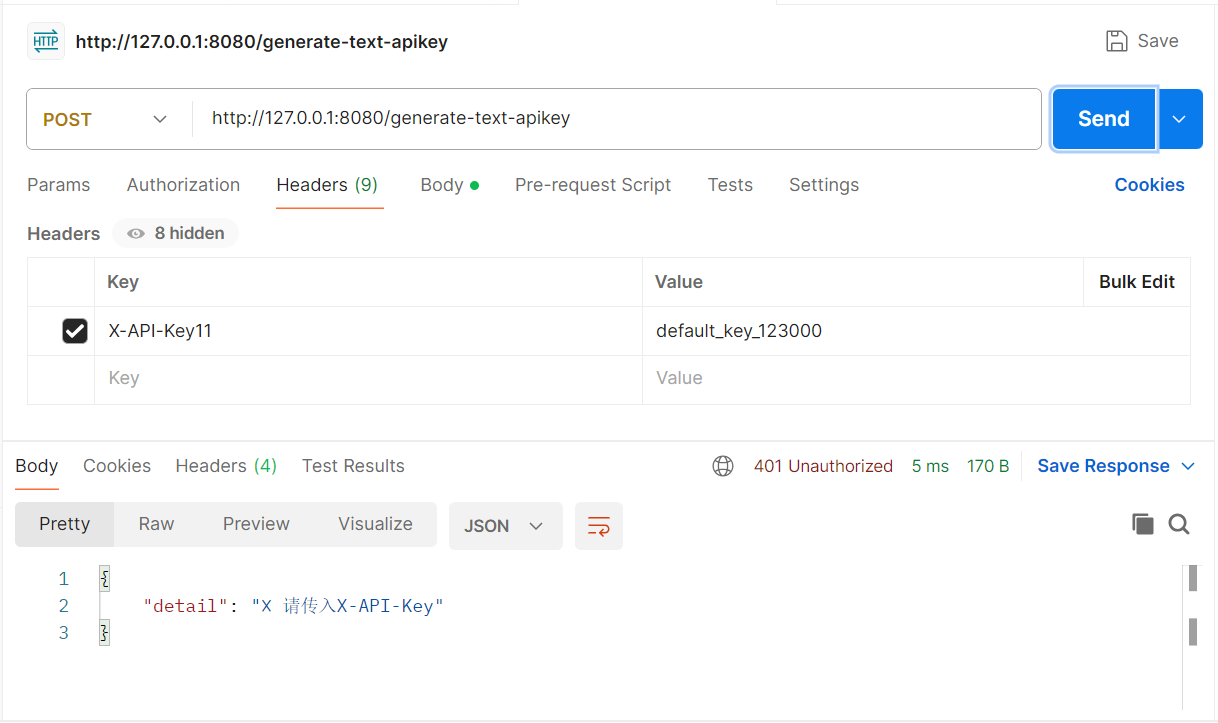Select the response Body tab
1218x723 pixels.
coord(37,466)
